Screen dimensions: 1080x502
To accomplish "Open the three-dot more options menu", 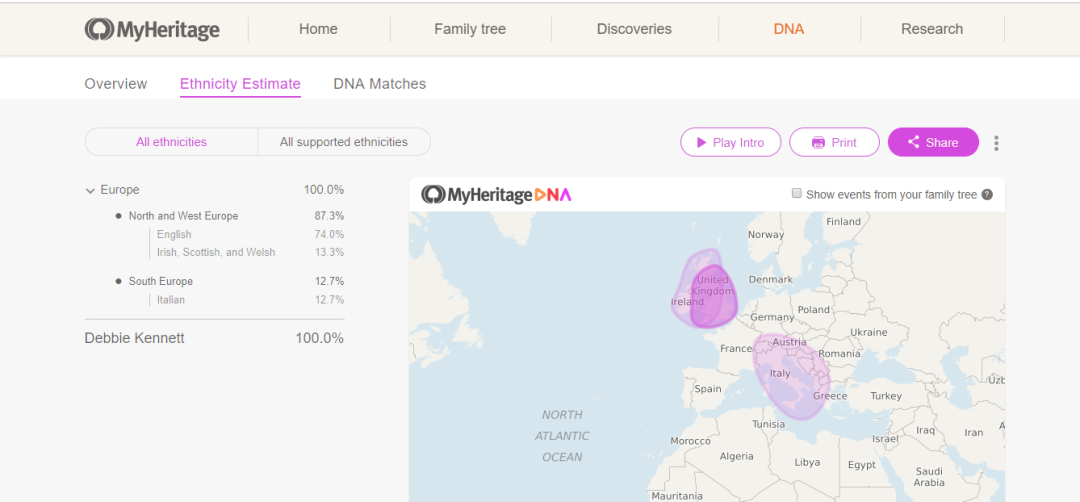I will (996, 143).
